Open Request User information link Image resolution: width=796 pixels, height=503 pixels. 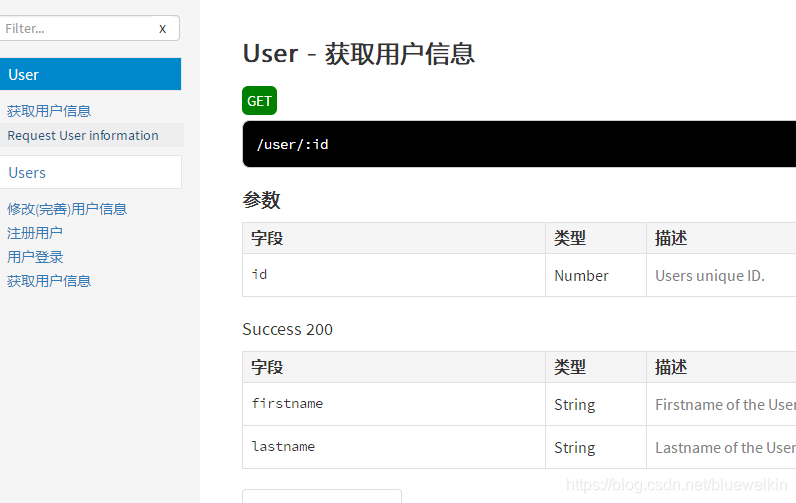83,136
